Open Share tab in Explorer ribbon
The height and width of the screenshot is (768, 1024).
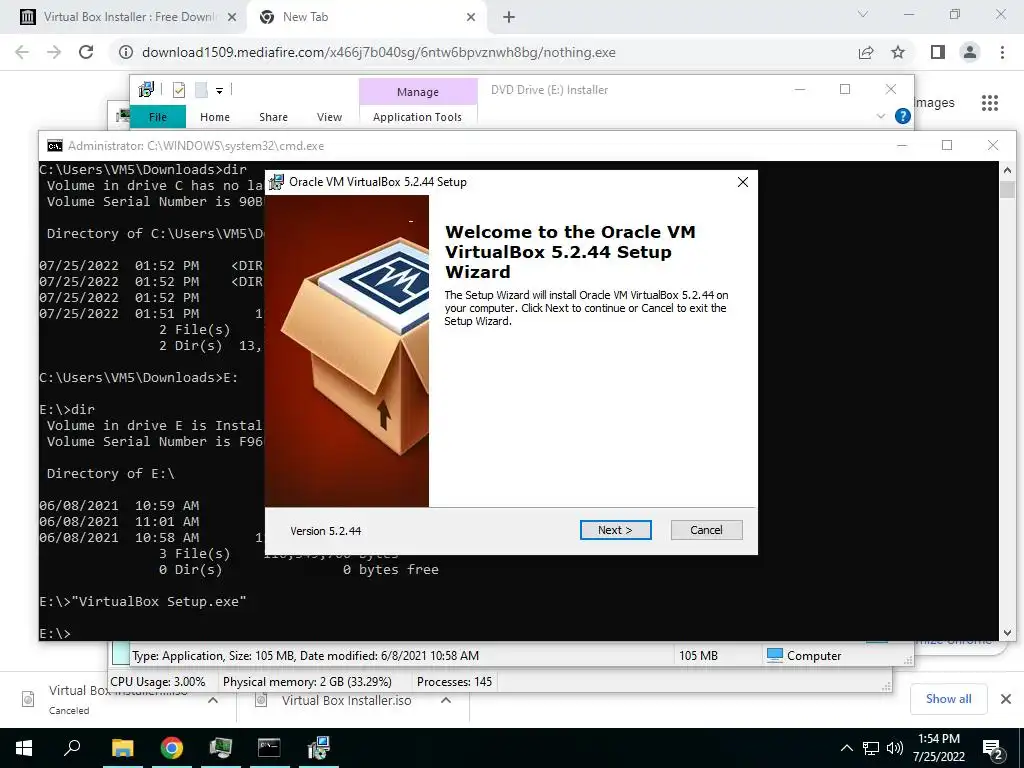[273, 117]
